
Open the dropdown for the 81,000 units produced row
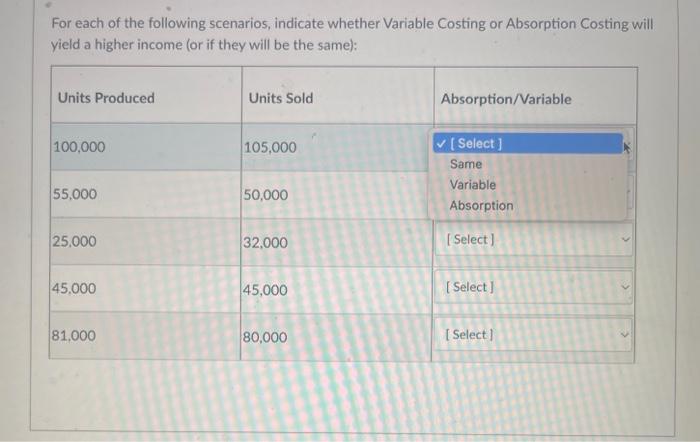[x=533, y=334]
